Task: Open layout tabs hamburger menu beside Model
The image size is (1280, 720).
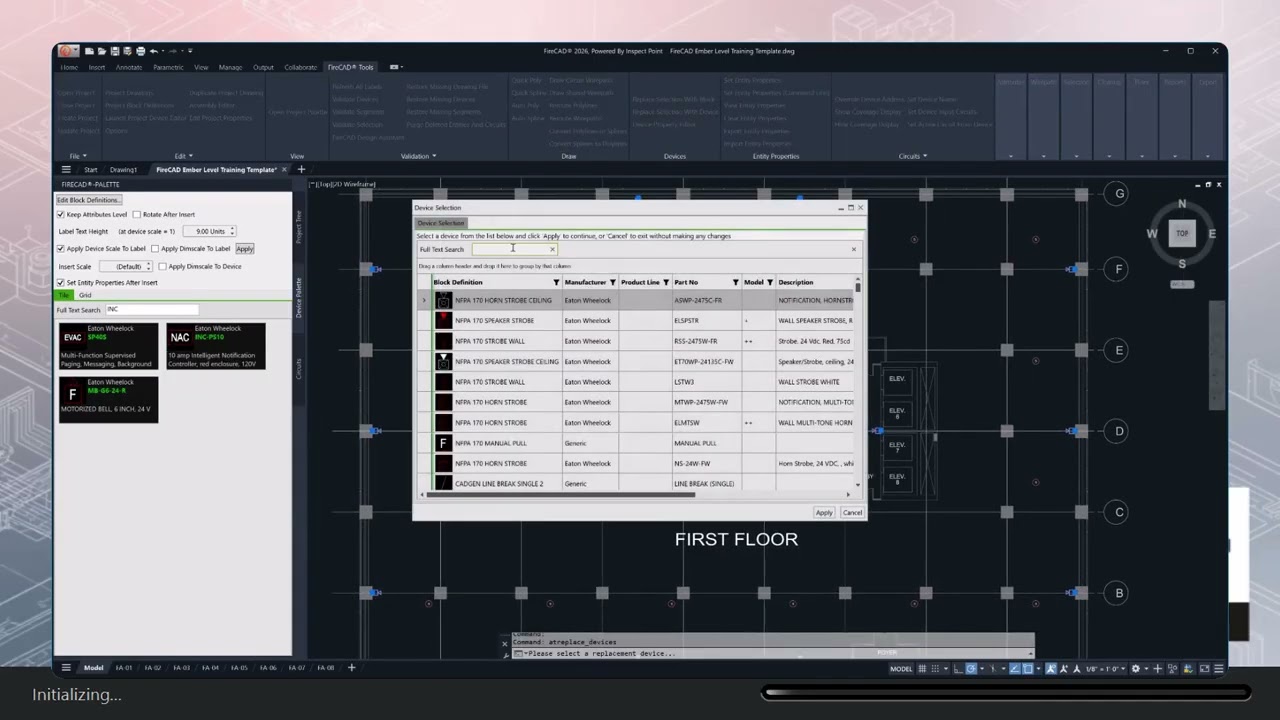Action: tap(66, 667)
